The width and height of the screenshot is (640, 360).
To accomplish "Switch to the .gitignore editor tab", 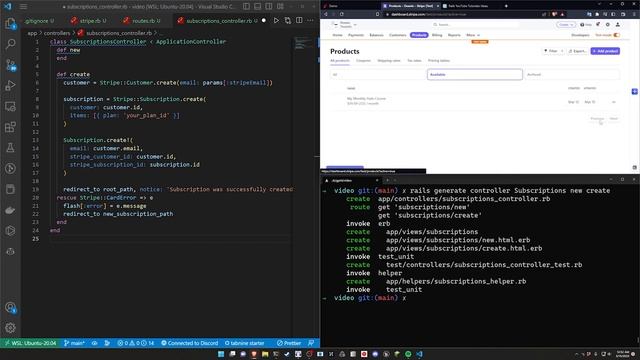I will click(x=38, y=20).
